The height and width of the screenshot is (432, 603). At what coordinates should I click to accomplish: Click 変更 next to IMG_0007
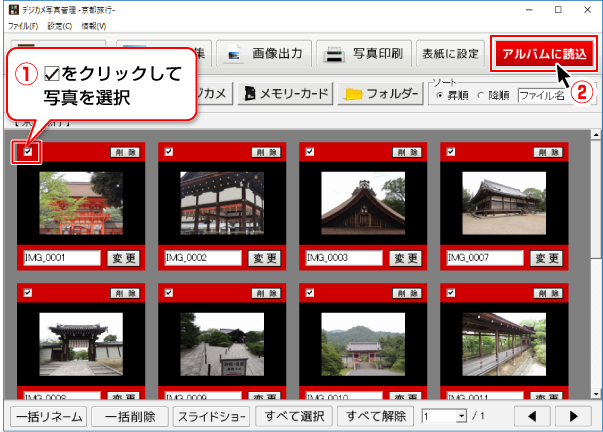[x=547, y=258]
